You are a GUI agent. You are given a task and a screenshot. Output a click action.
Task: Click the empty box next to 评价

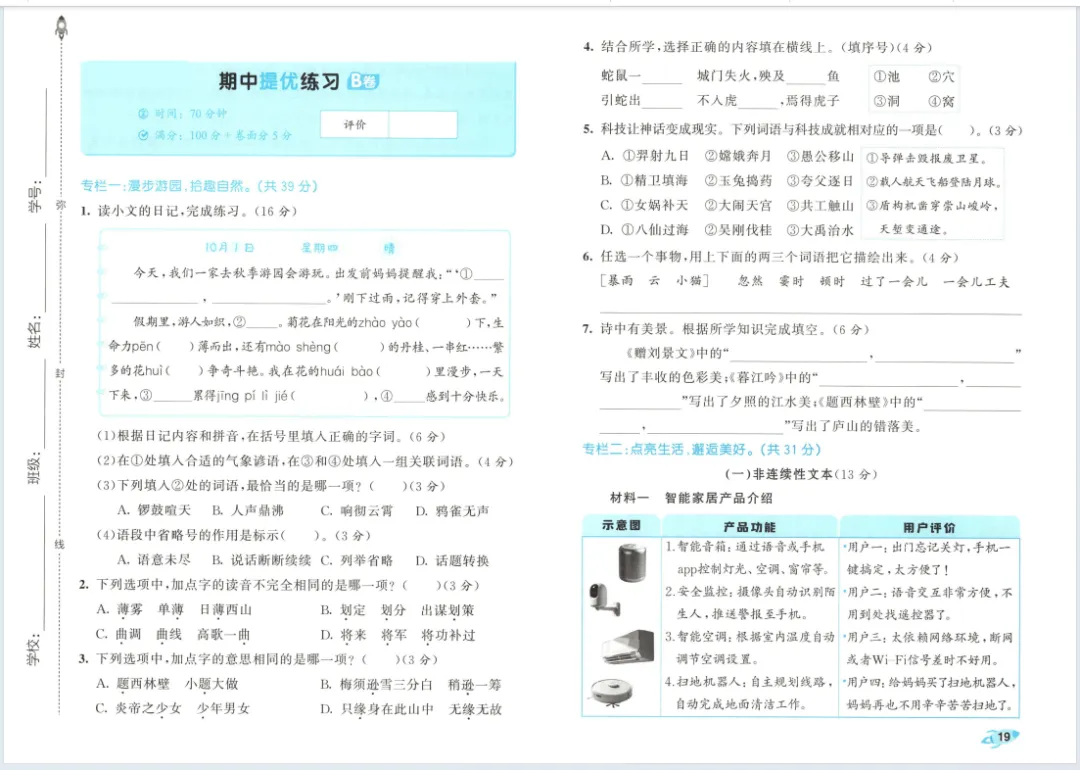(x=423, y=125)
